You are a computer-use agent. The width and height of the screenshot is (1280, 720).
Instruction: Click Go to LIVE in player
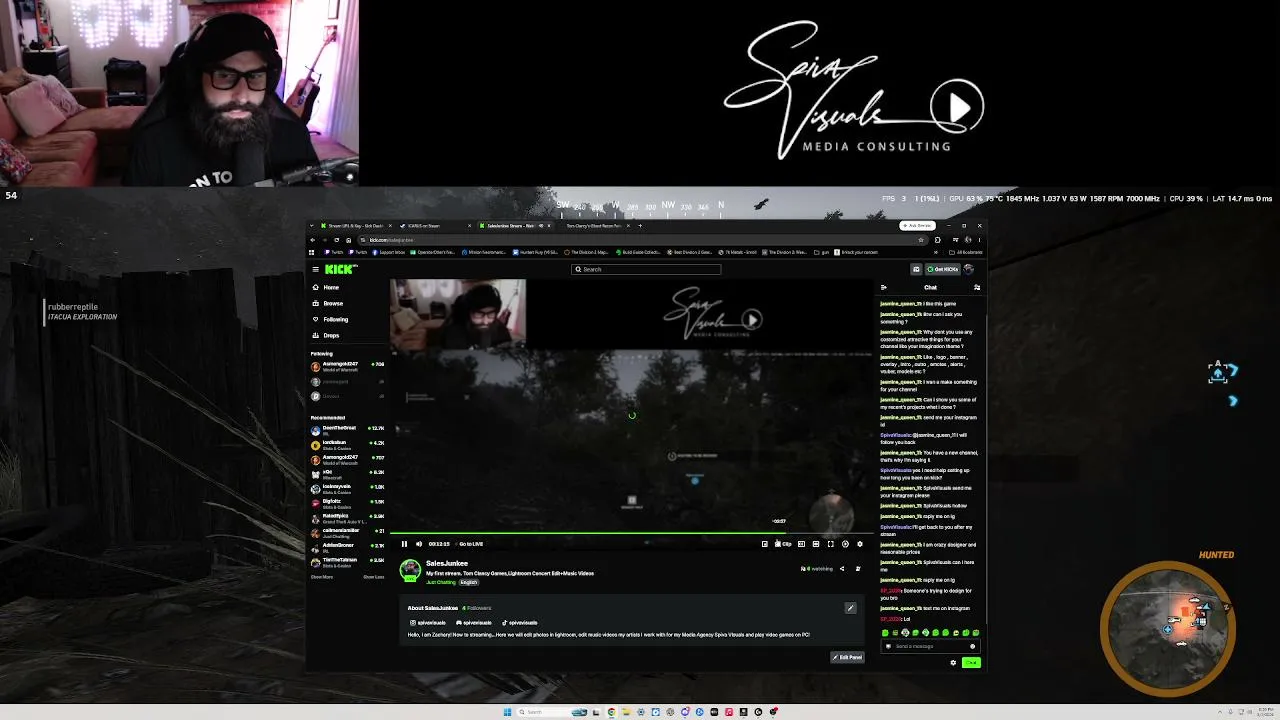(x=470, y=544)
